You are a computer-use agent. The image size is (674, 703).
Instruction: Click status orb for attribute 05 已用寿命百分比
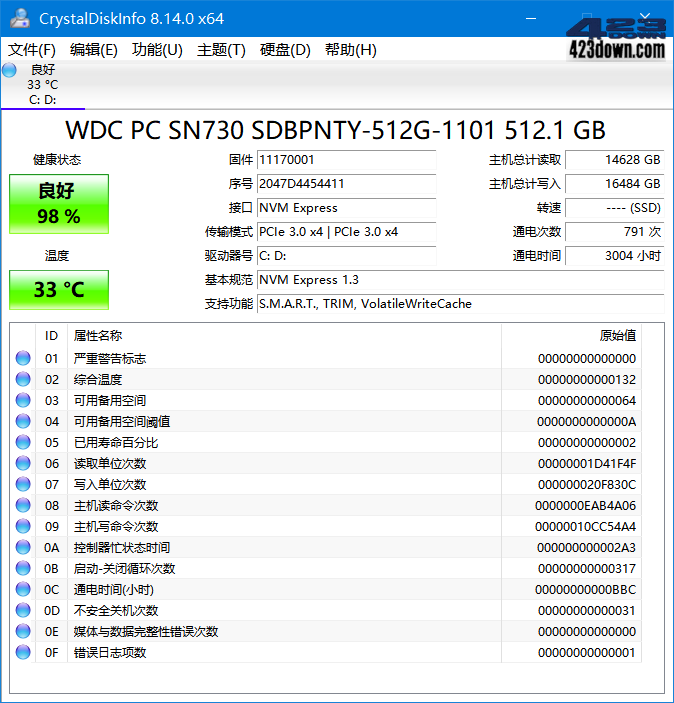coord(23,443)
